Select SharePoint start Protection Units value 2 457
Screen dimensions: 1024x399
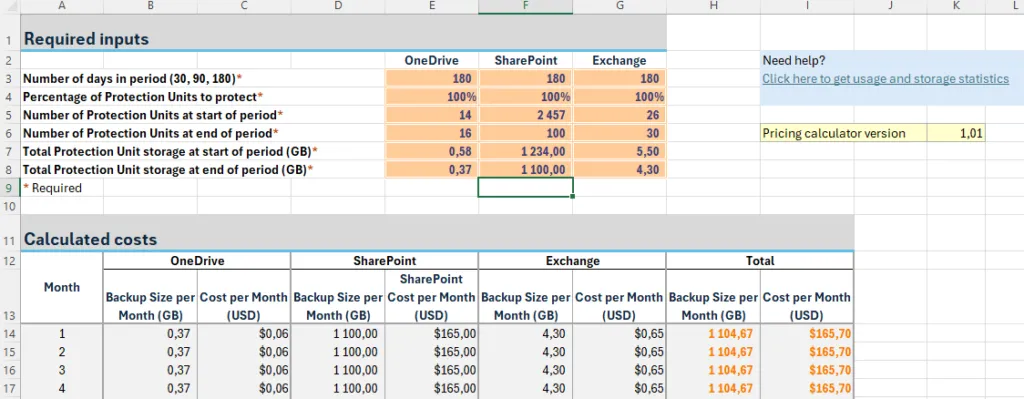526,115
